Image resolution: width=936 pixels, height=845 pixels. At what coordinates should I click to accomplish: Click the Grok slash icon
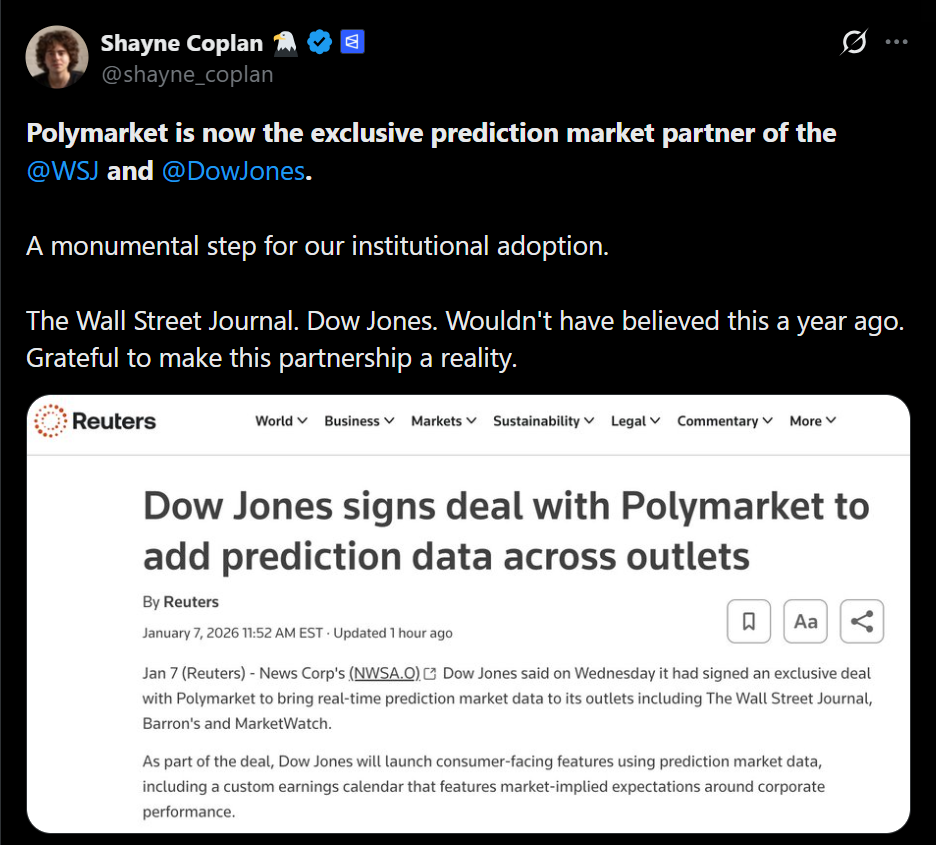[x=854, y=43]
